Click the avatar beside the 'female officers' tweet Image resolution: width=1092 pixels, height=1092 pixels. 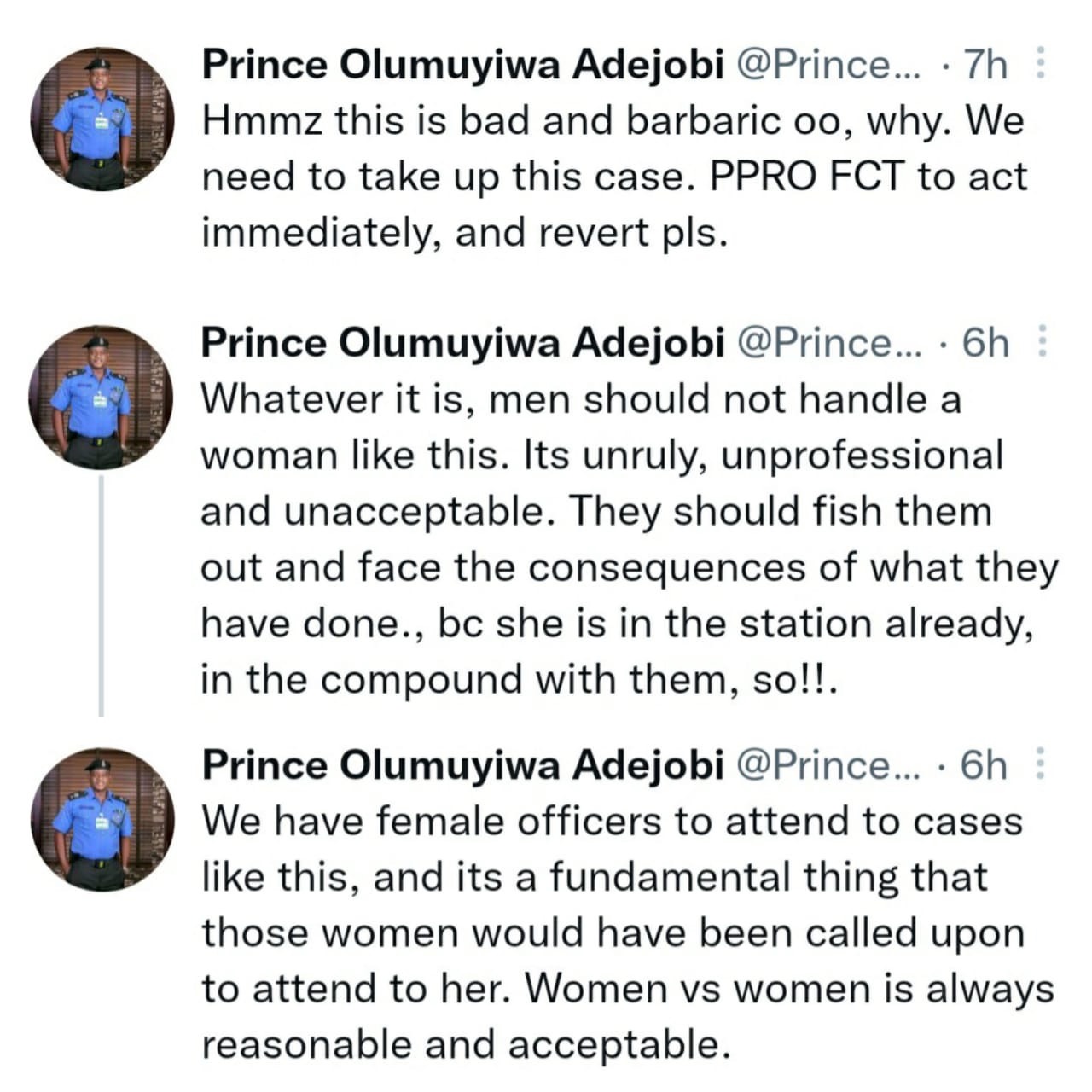point(102,819)
